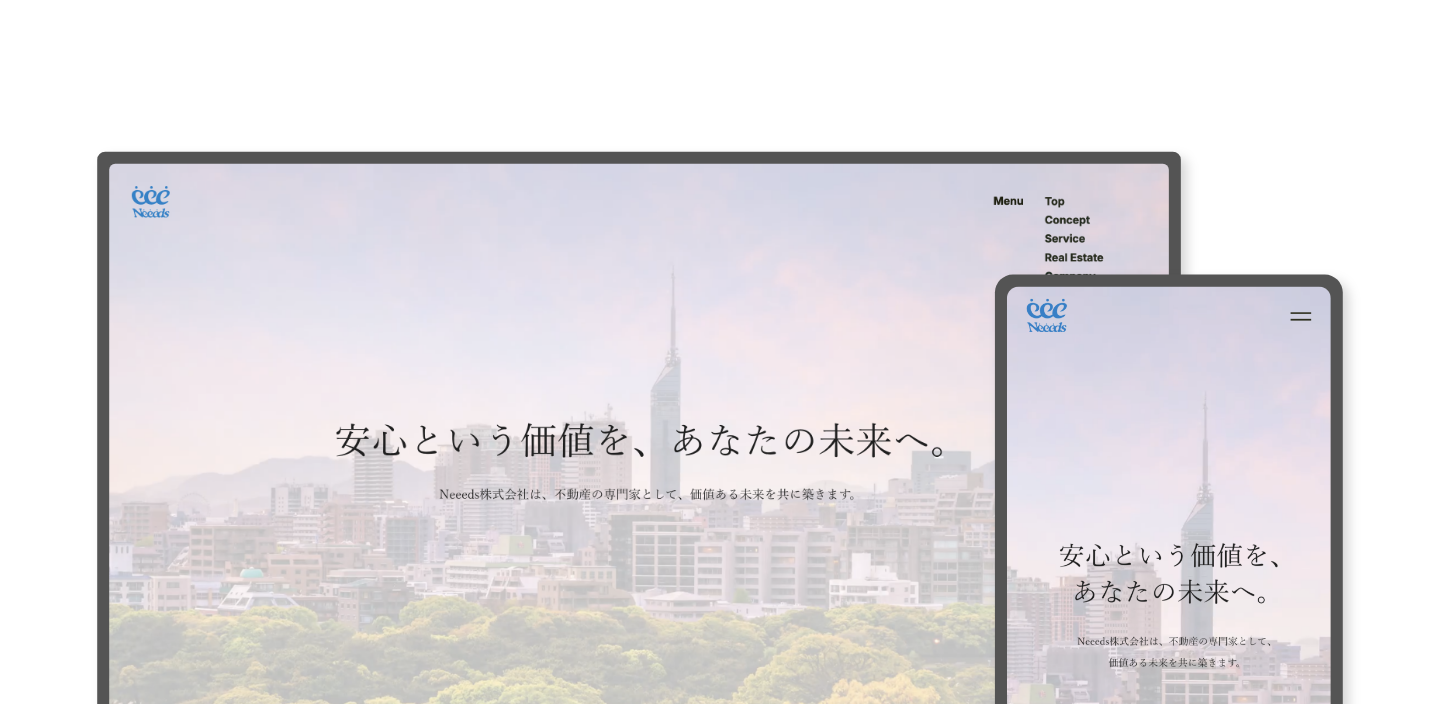Click the desktop headline '安心という価値を、あなたの未来へ。'

645,440
